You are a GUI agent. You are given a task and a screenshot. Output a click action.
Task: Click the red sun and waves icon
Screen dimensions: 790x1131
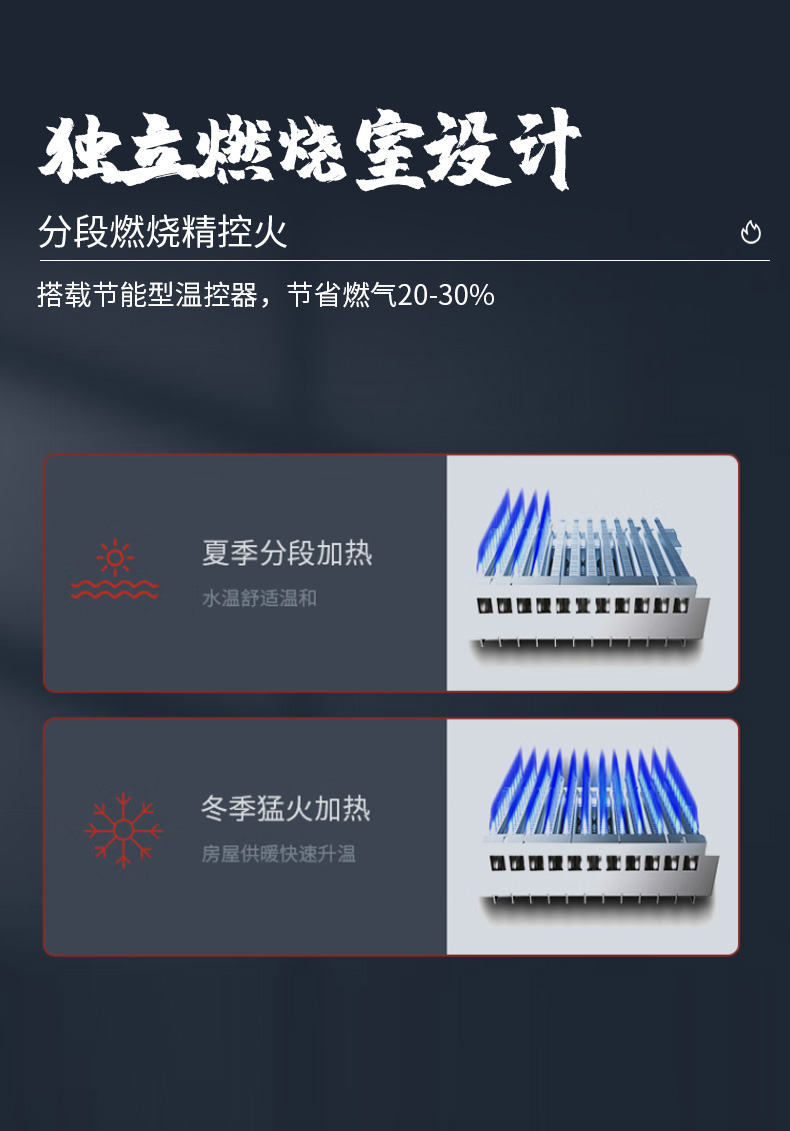tap(115, 569)
